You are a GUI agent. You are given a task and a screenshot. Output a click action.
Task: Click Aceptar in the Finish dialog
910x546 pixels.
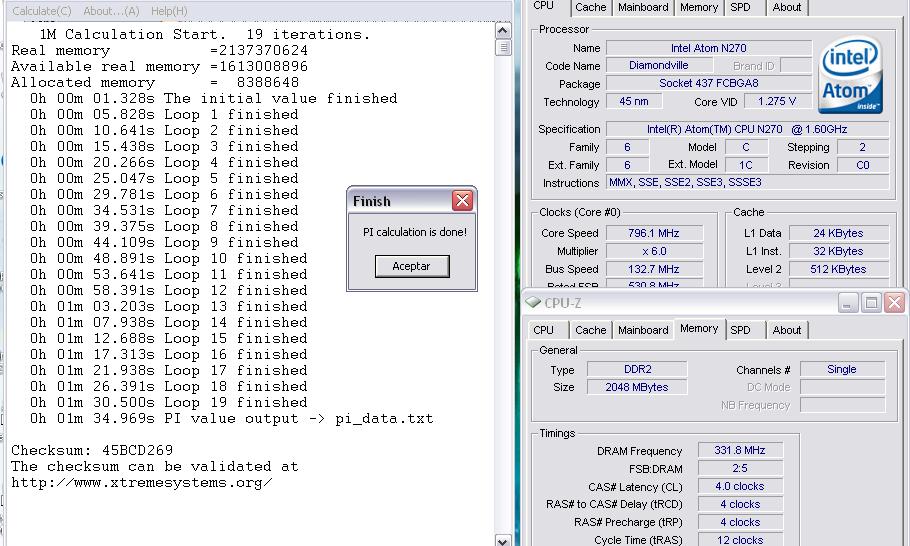(x=411, y=266)
